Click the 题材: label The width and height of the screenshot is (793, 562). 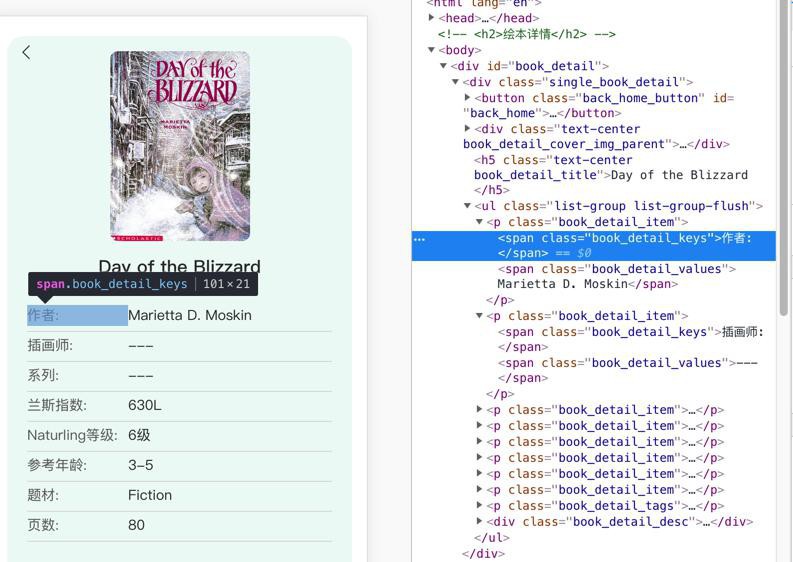pos(43,495)
